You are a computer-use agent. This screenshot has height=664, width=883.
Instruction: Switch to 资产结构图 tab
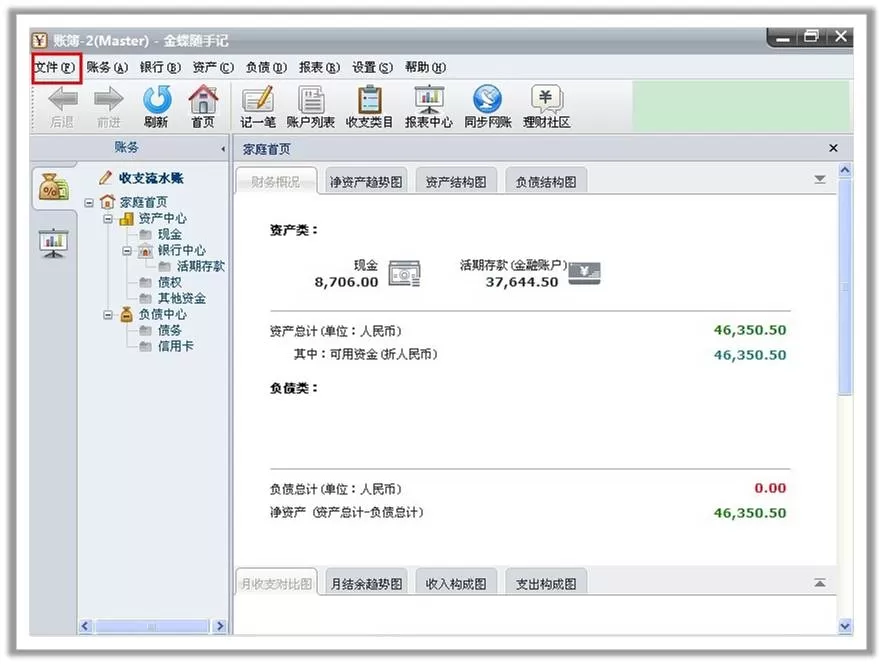point(456,181)
